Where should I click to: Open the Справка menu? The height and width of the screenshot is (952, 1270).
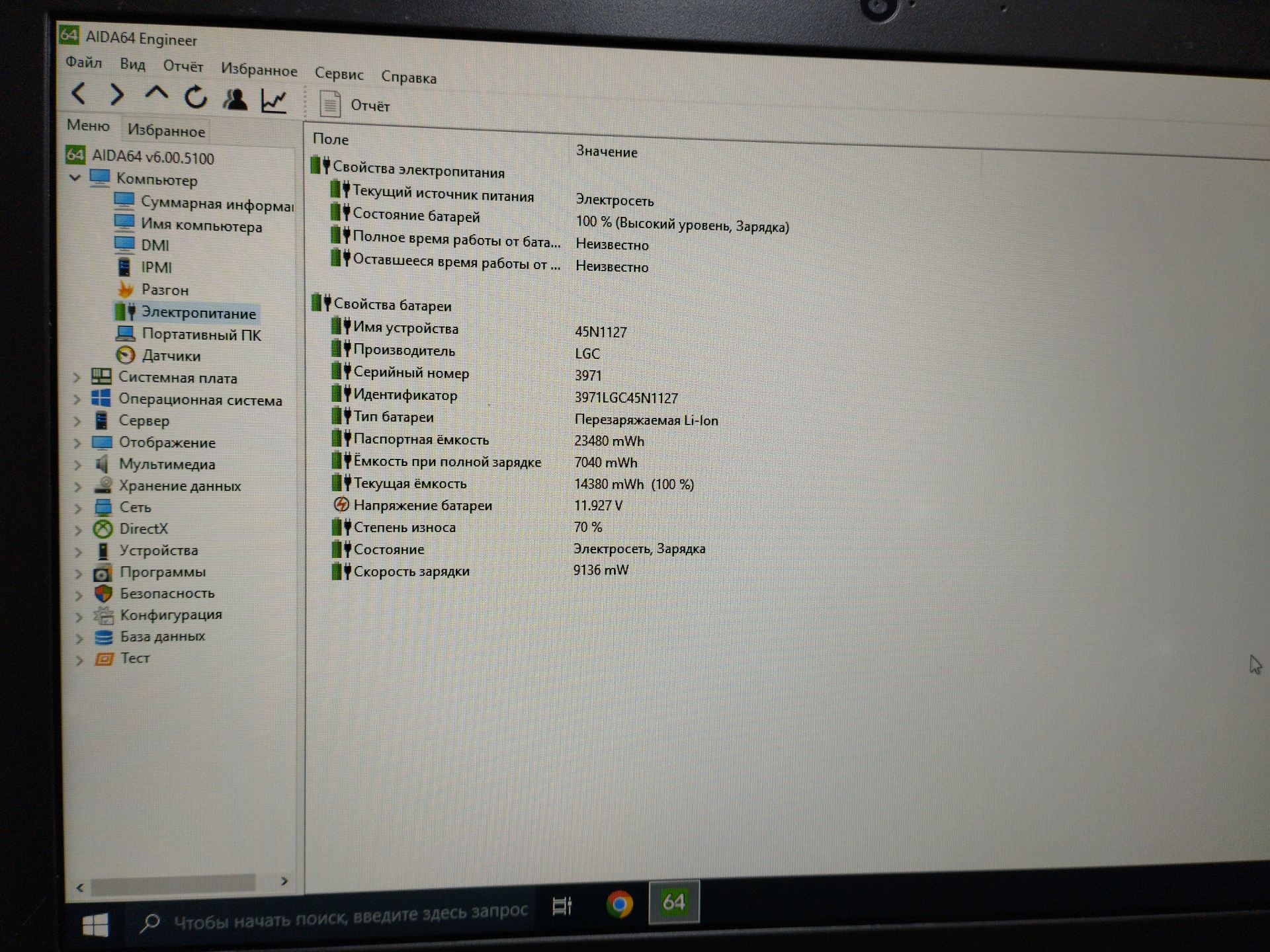409,77
